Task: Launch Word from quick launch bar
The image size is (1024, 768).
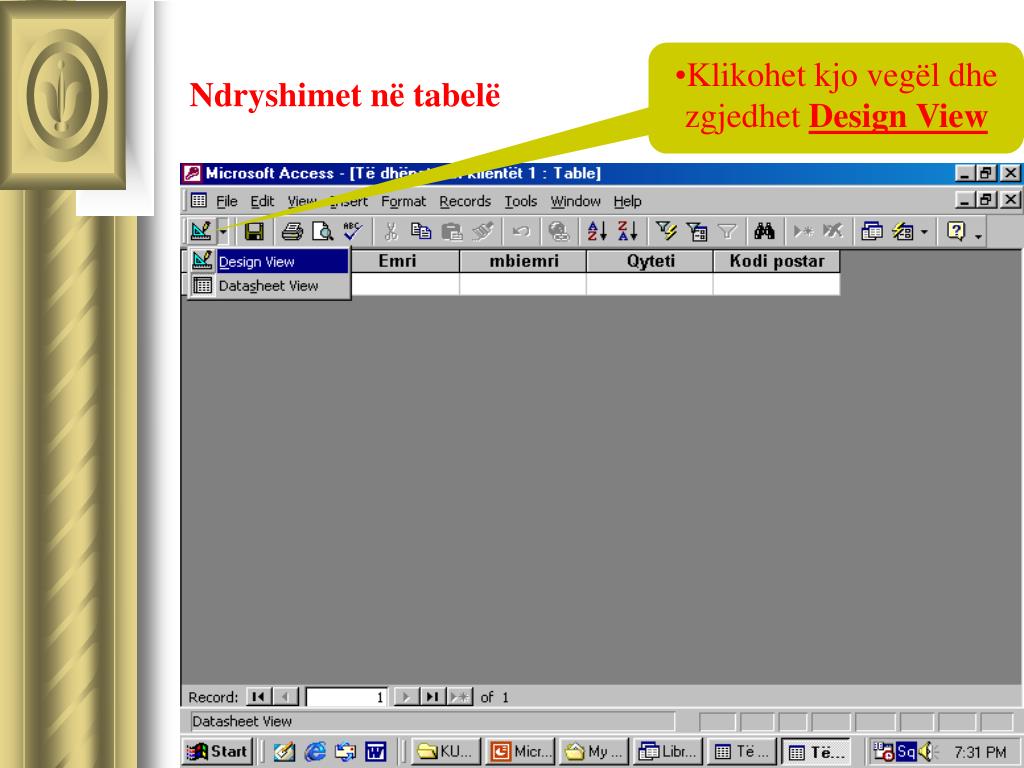Action: [376, 752]
